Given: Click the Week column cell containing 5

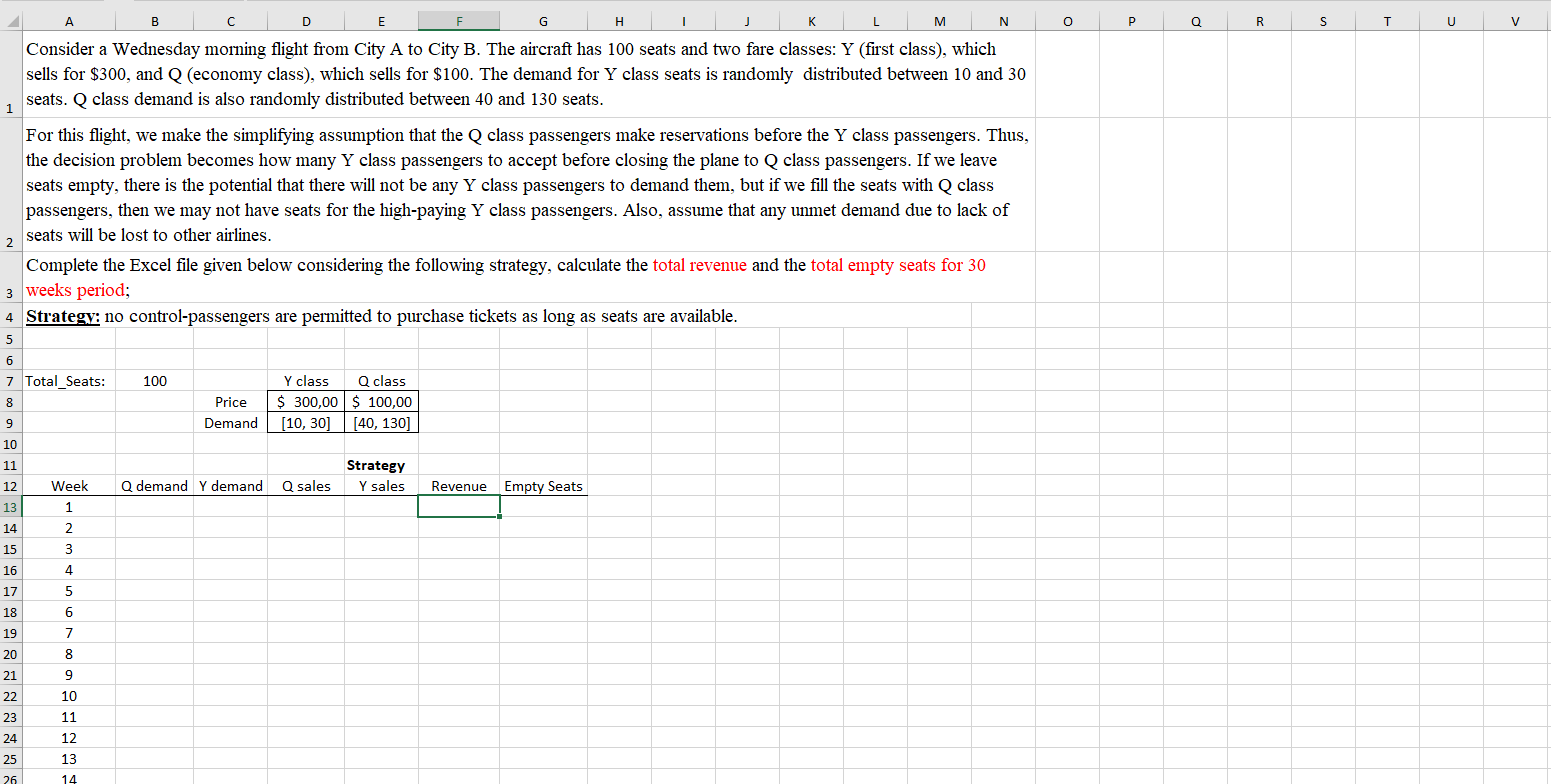Looking at the screenshot, I should [x=69, y=591].
